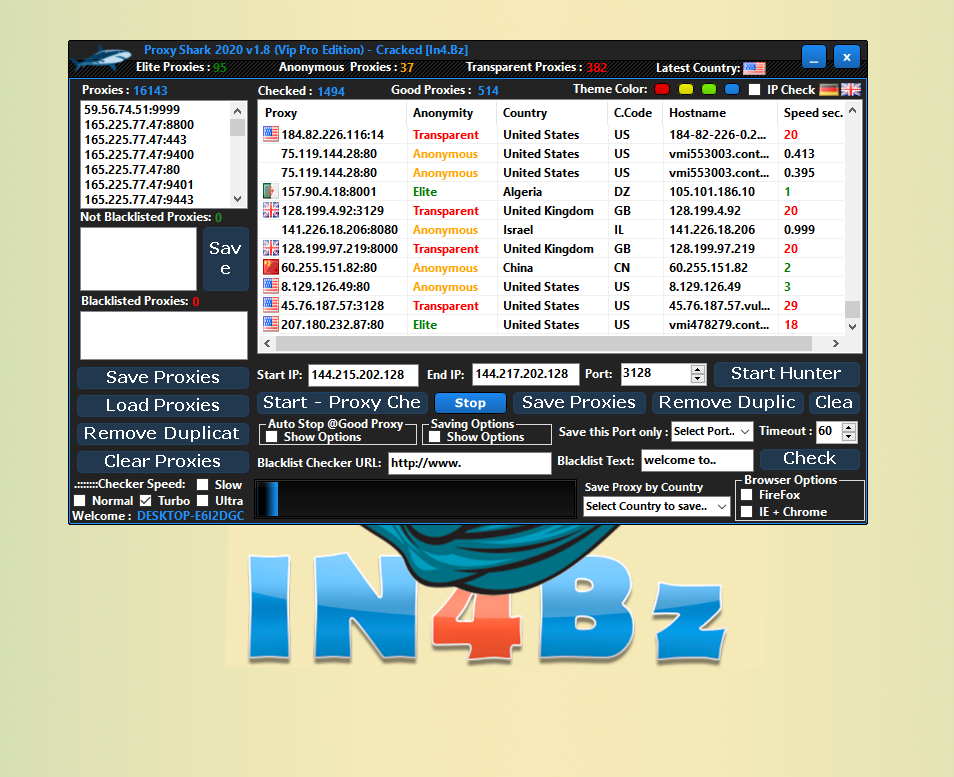The height and width of the screenshot is (777, 954).
Task: Decrease Timeout value with down arrow
Action: click(x=849, y=436)
